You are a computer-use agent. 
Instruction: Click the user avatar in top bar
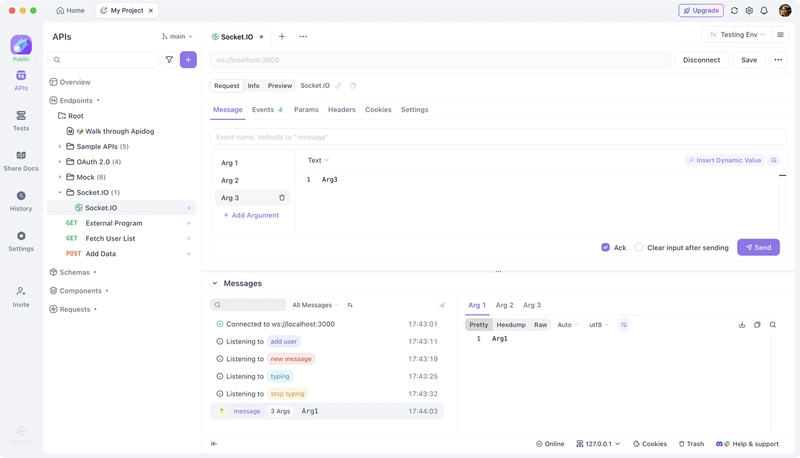tap(785, 10)
